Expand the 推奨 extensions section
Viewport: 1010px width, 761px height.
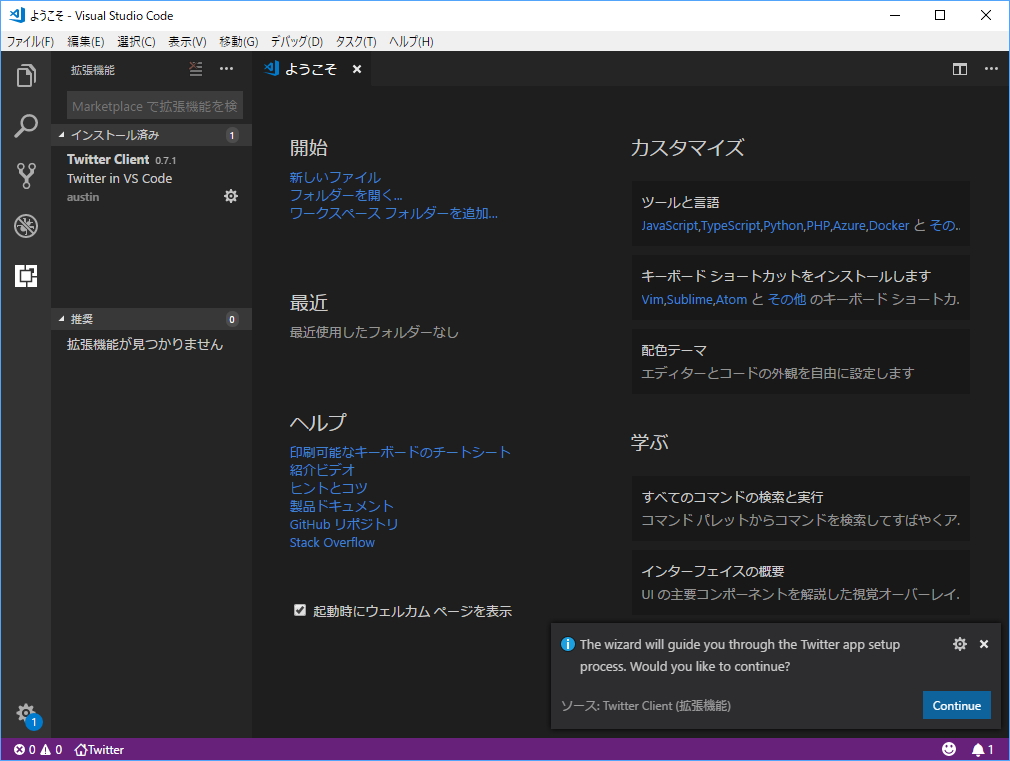pyautogui.click(x=78, y=318)
